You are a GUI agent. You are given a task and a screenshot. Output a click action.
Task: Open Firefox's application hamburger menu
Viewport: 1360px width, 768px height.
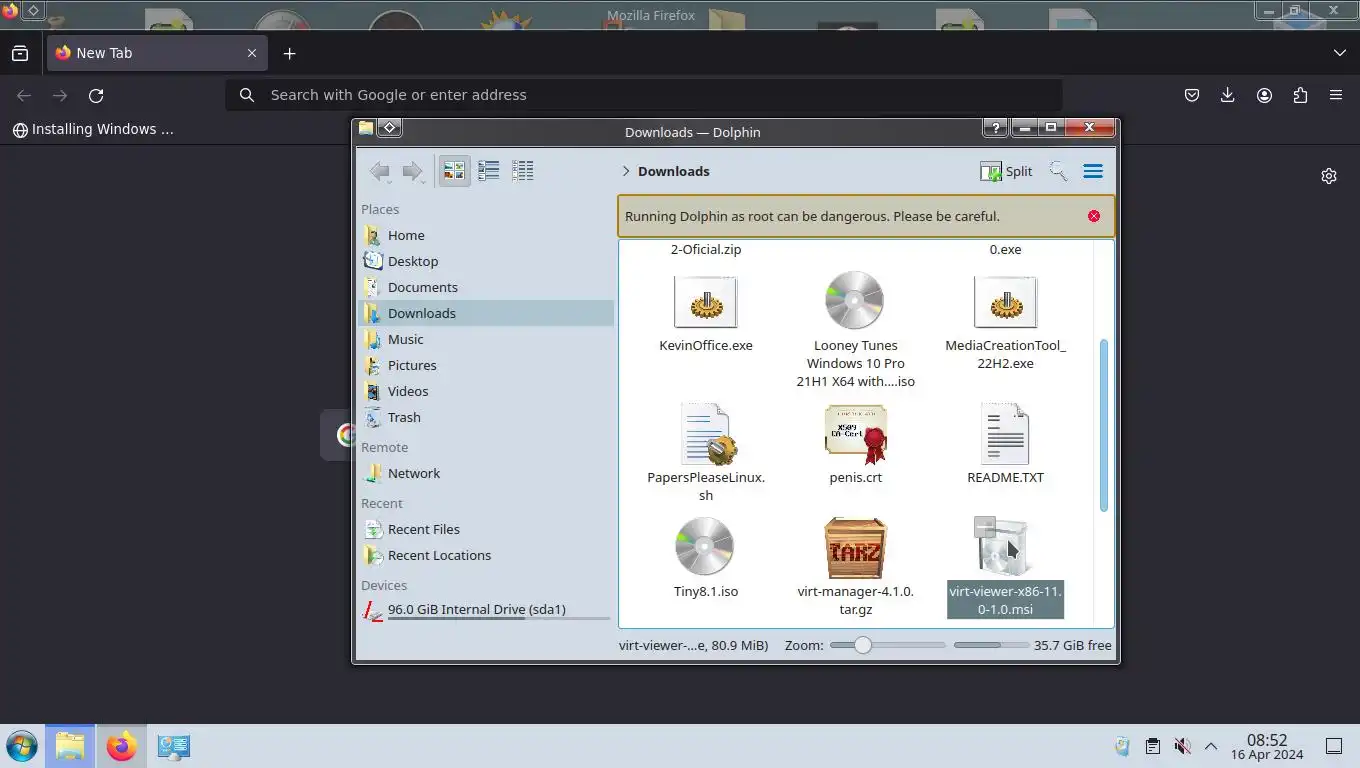pos(1336,95)
